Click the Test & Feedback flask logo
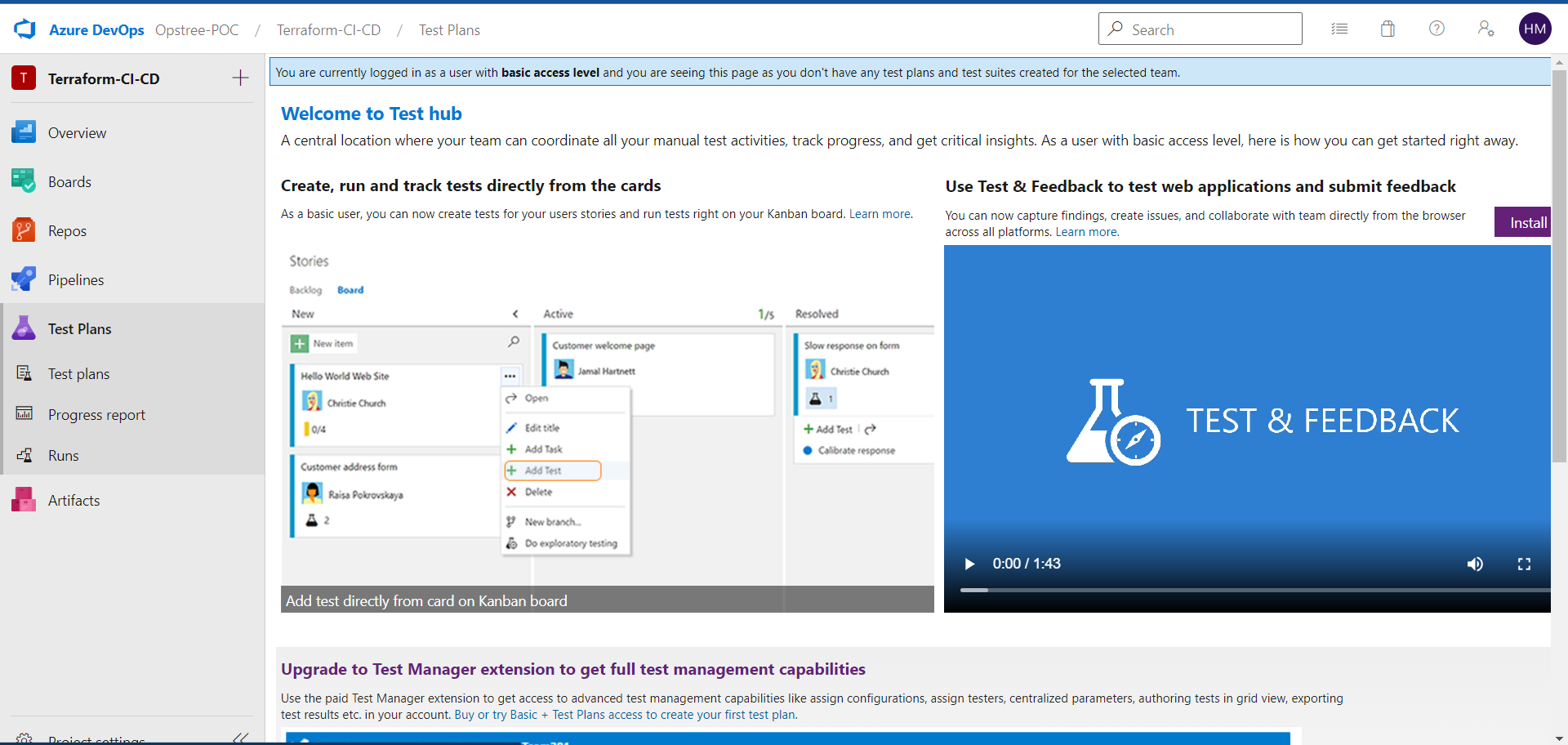Viewport: 1568px width, 745px height. [x=1113, y=422]
